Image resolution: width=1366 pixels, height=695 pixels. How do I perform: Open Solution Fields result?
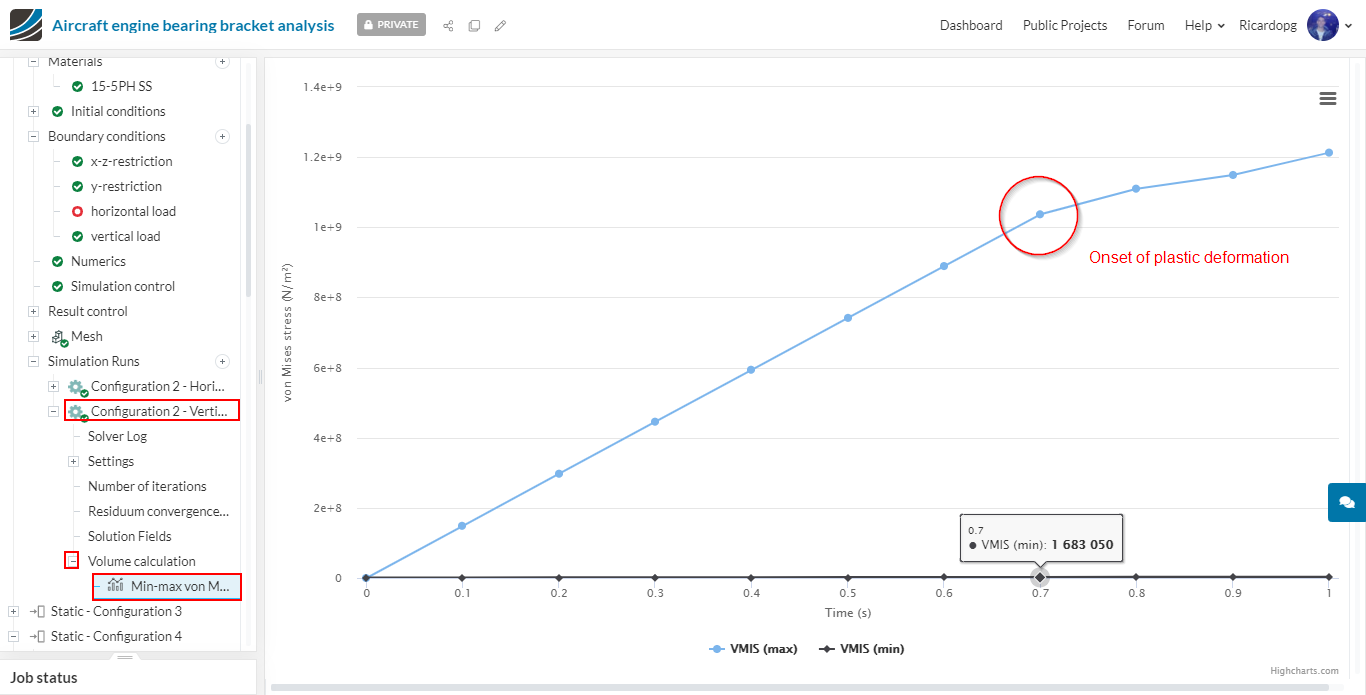coord(129,537)
